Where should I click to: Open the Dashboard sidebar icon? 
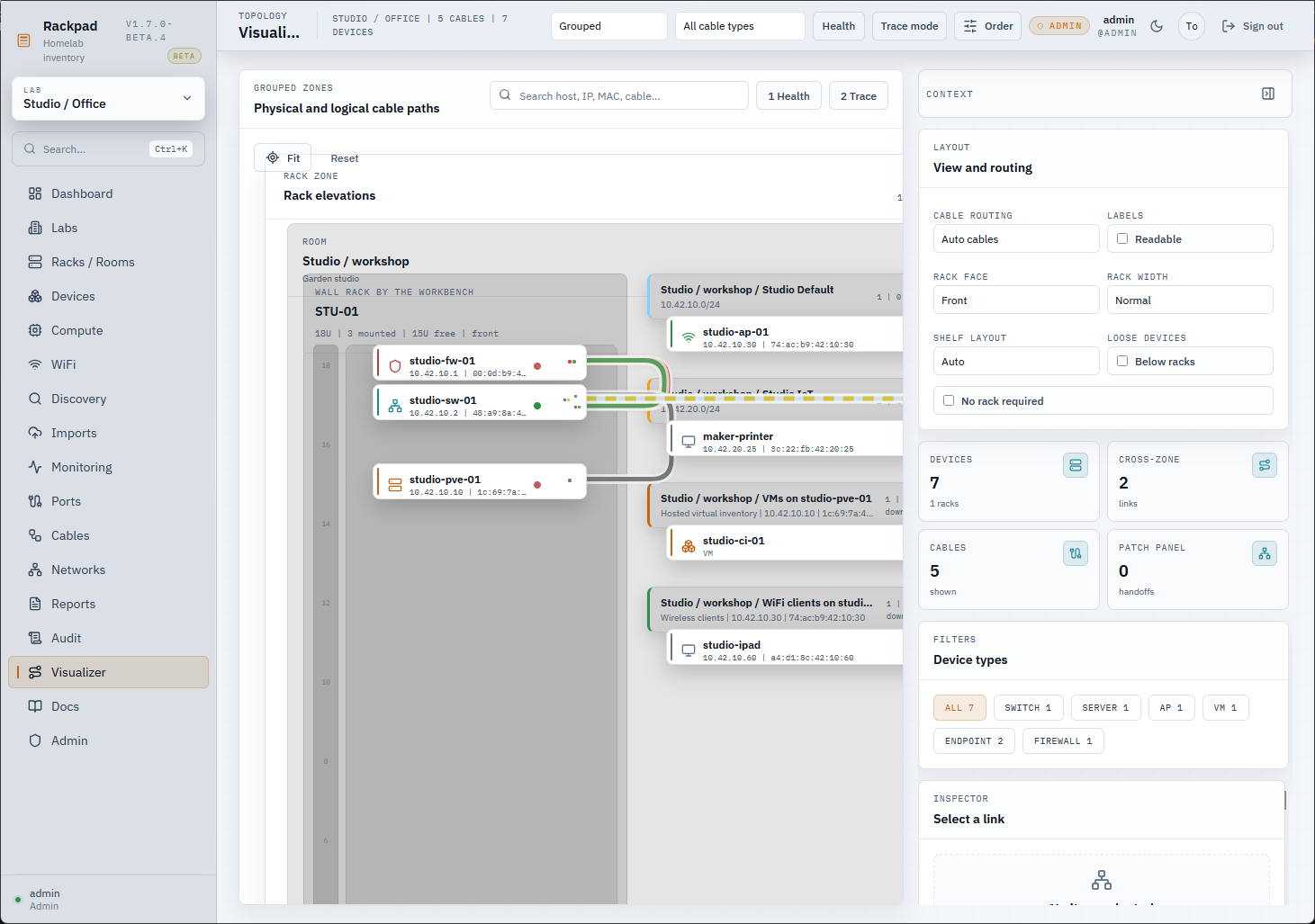click(x=35, y=193)
